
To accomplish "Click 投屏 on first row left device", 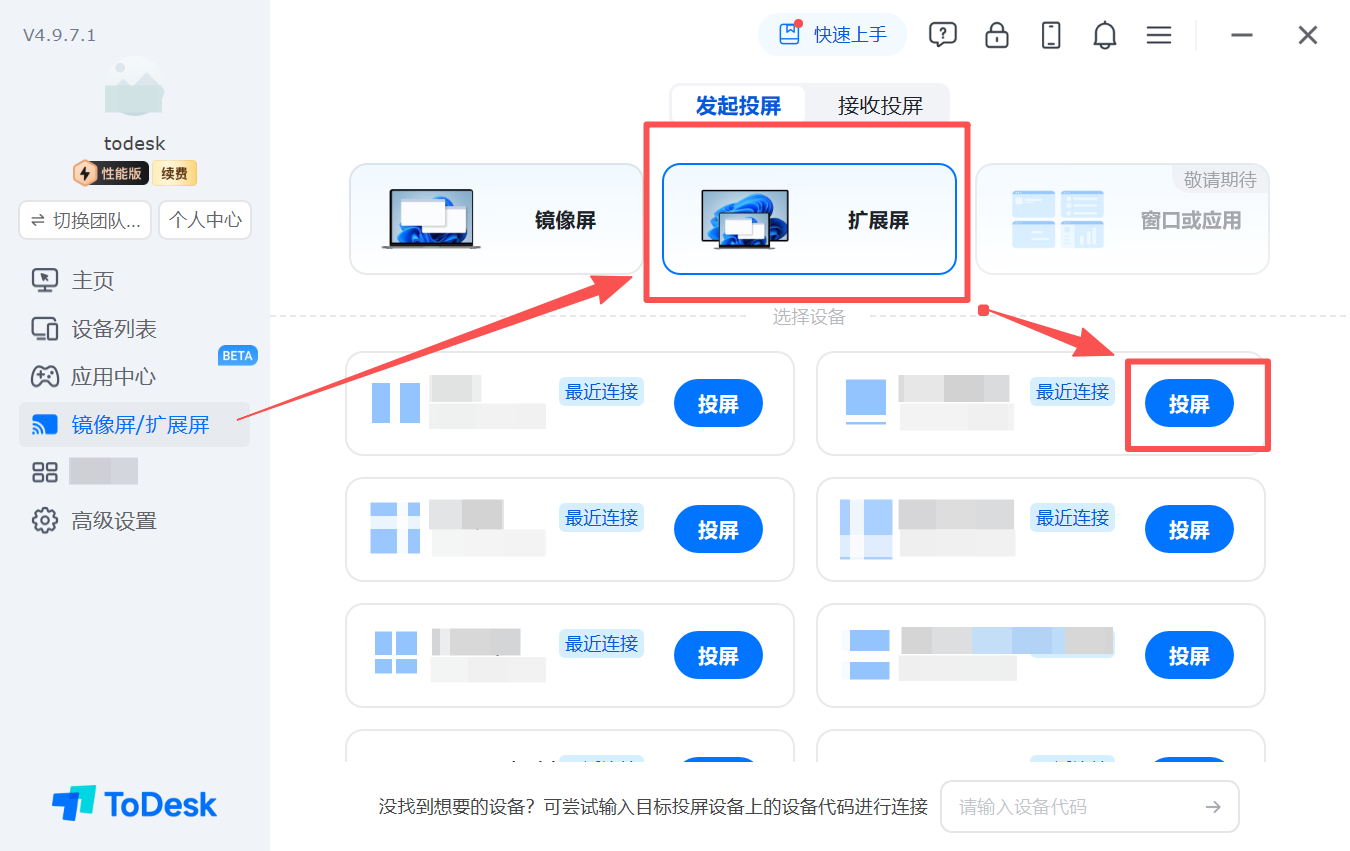I will click(x=718, y=404).
